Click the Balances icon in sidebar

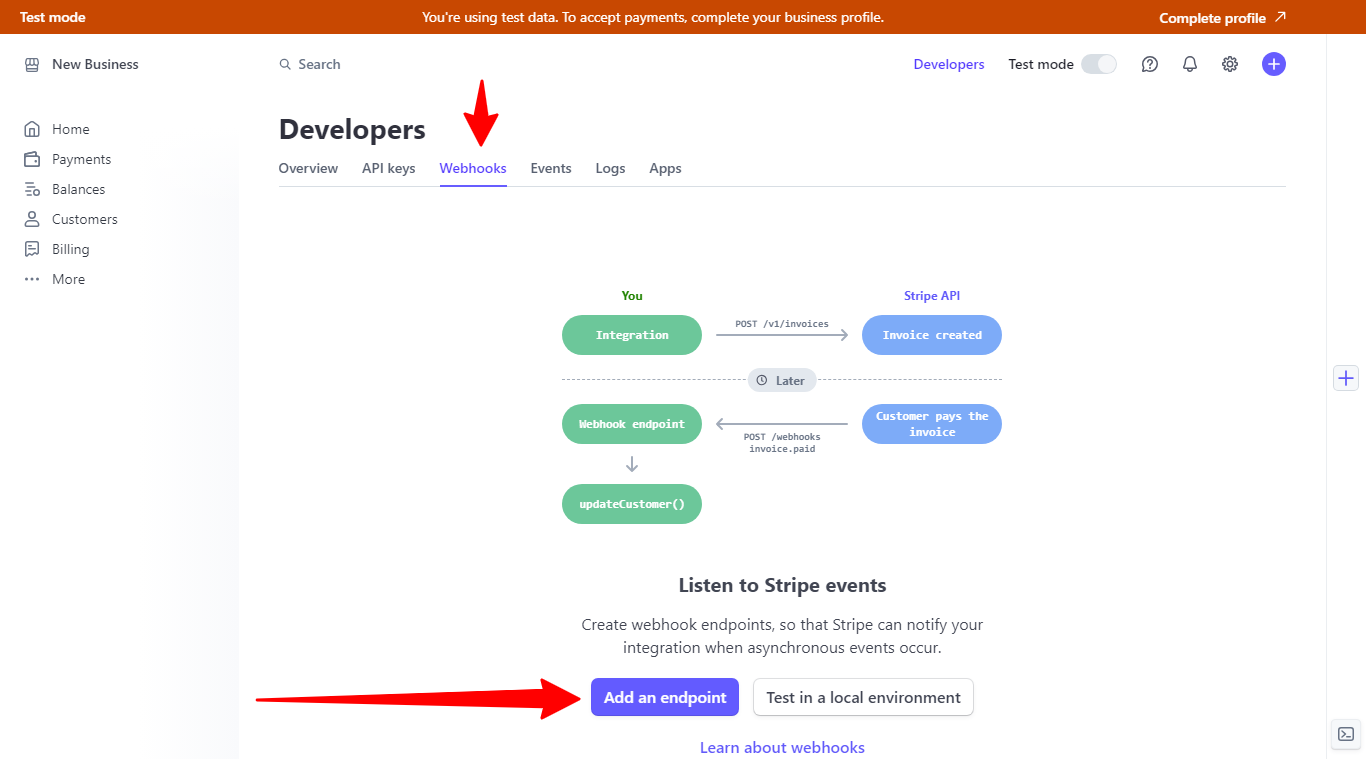(x=32, y=189)
